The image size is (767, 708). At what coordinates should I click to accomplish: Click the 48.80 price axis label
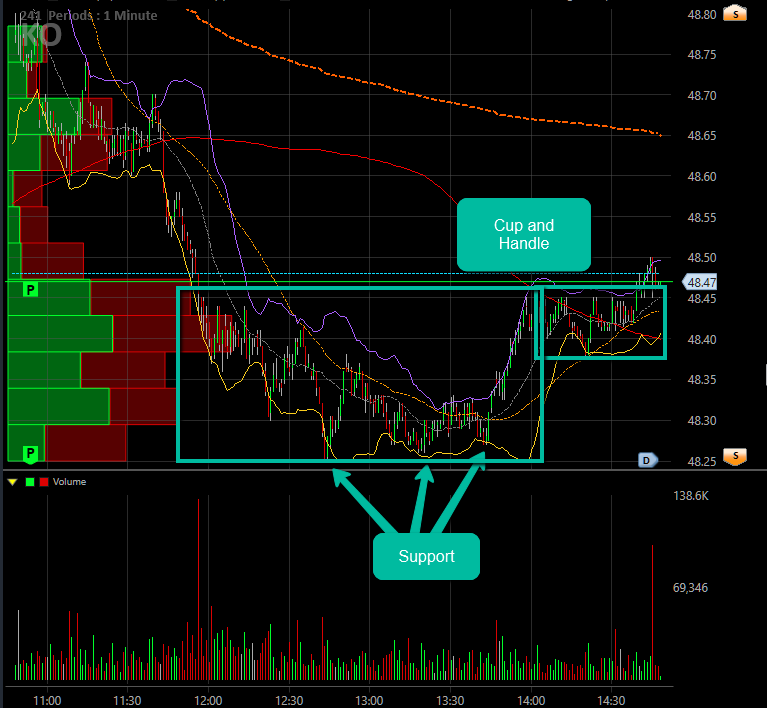click(x=701, y=15)
